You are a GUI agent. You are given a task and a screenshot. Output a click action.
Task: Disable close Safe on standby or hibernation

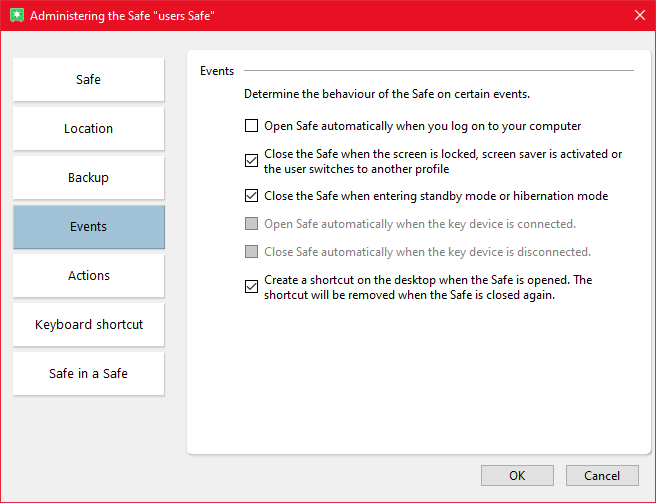coord(251,197)
